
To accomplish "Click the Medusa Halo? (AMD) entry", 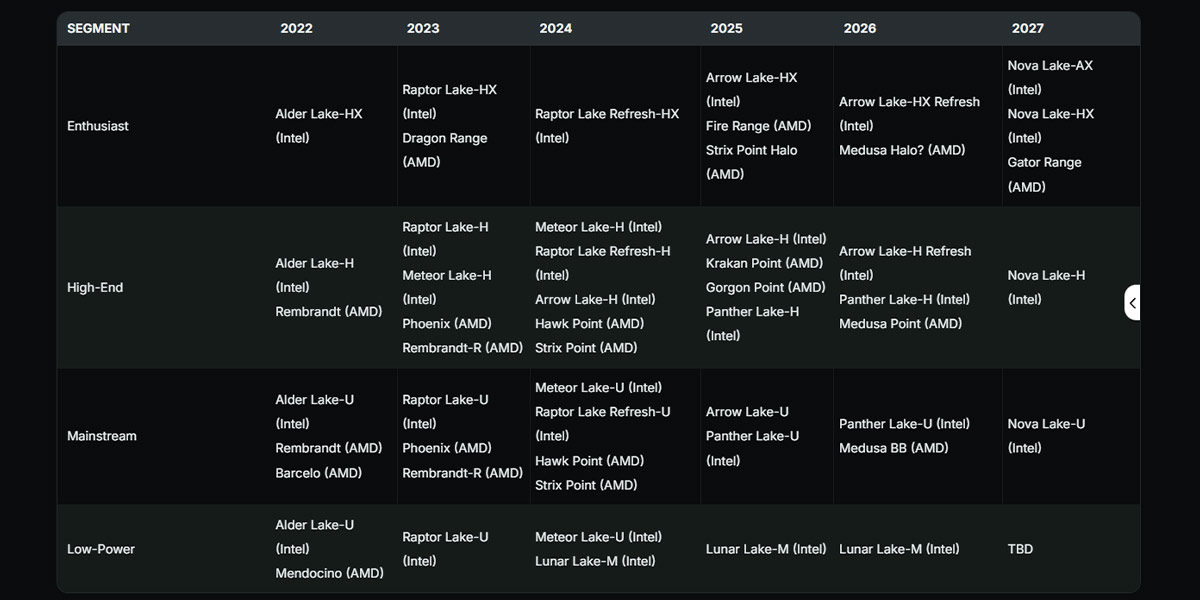I will (x=903, y=150).
